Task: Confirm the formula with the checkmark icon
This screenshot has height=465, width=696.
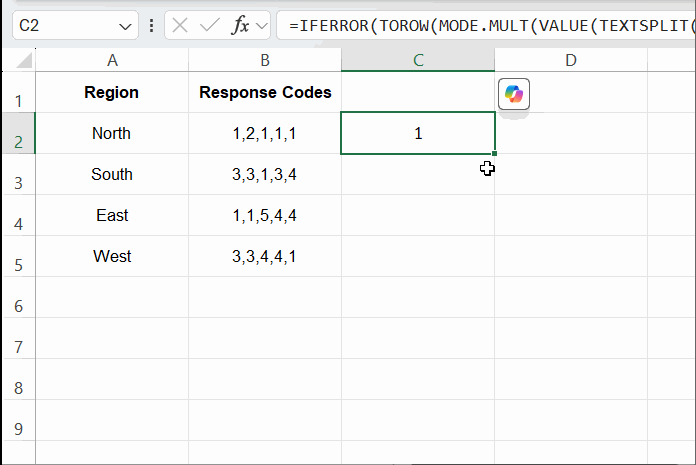Action: pos(210,26)
